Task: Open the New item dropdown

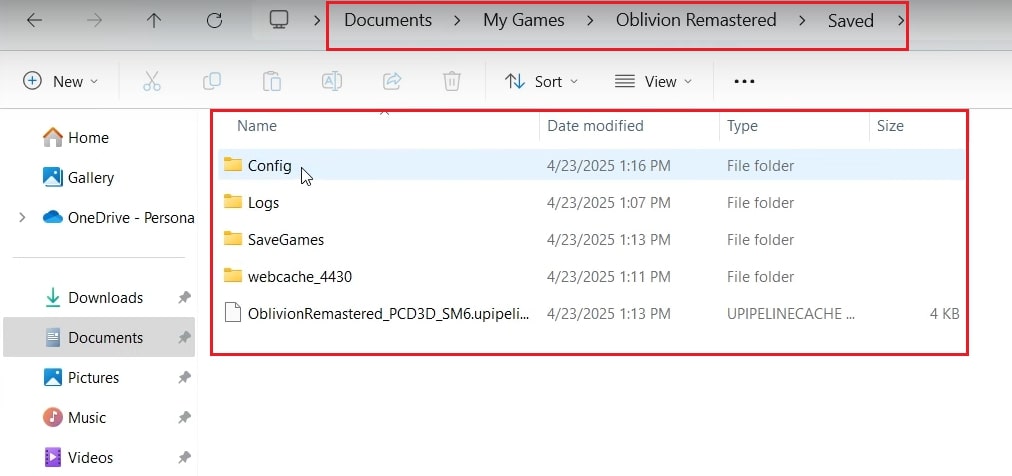Action: 60,81
